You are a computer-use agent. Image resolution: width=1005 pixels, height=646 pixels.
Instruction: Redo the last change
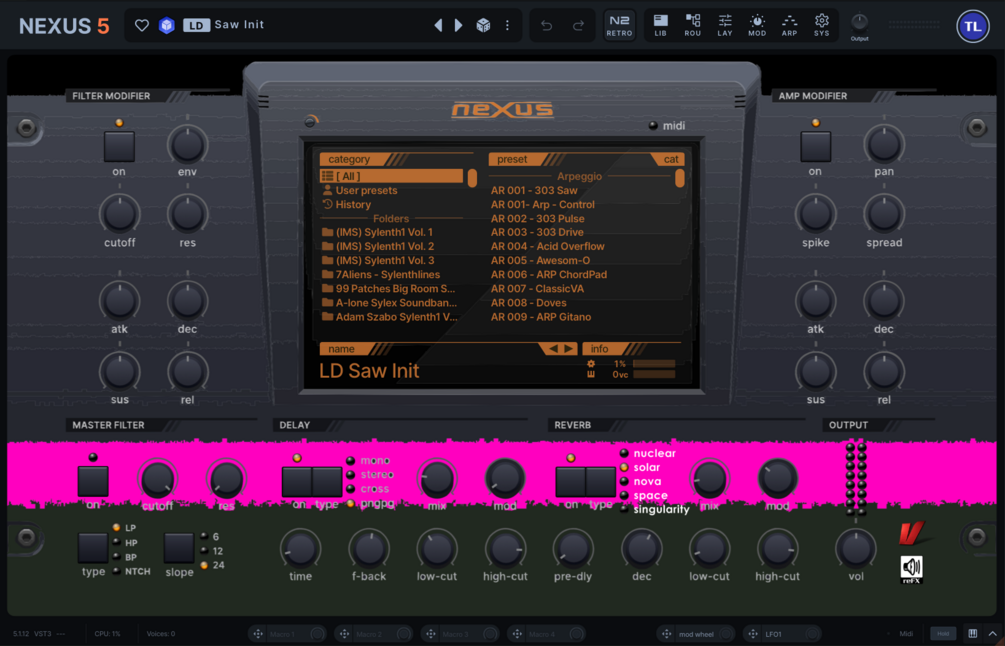578,25
